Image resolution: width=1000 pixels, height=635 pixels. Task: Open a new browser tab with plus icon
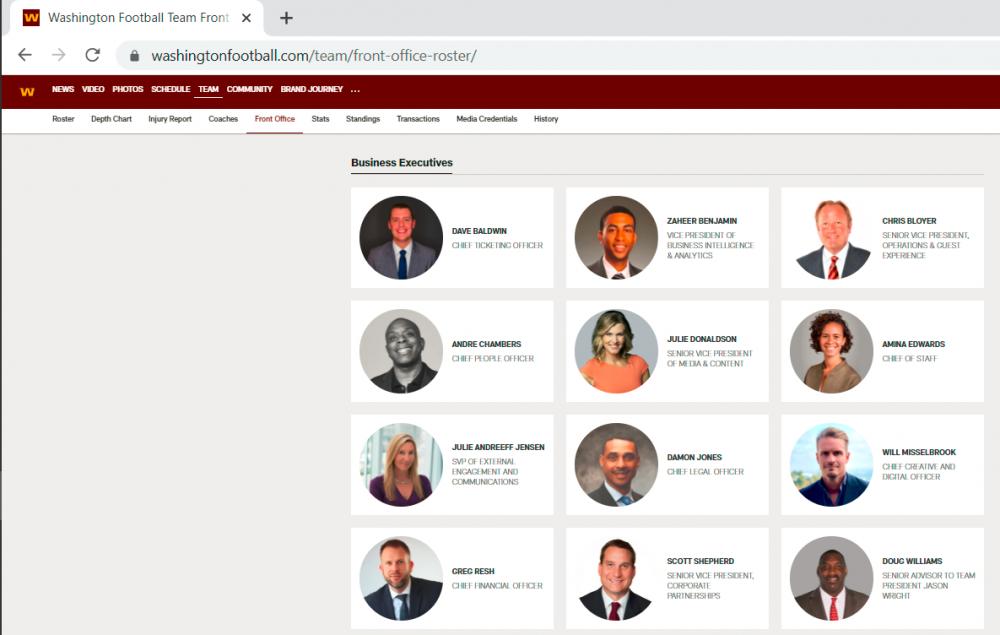coord(287,18)
